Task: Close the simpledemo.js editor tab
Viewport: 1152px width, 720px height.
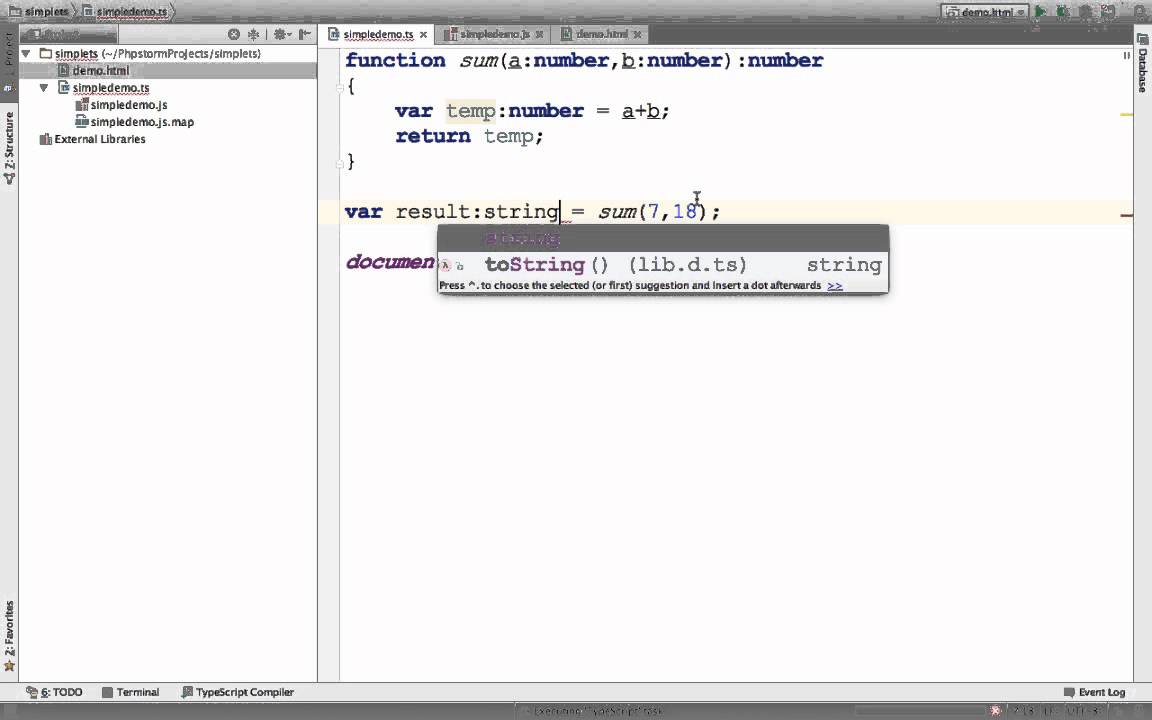Action: coord(539,35)
